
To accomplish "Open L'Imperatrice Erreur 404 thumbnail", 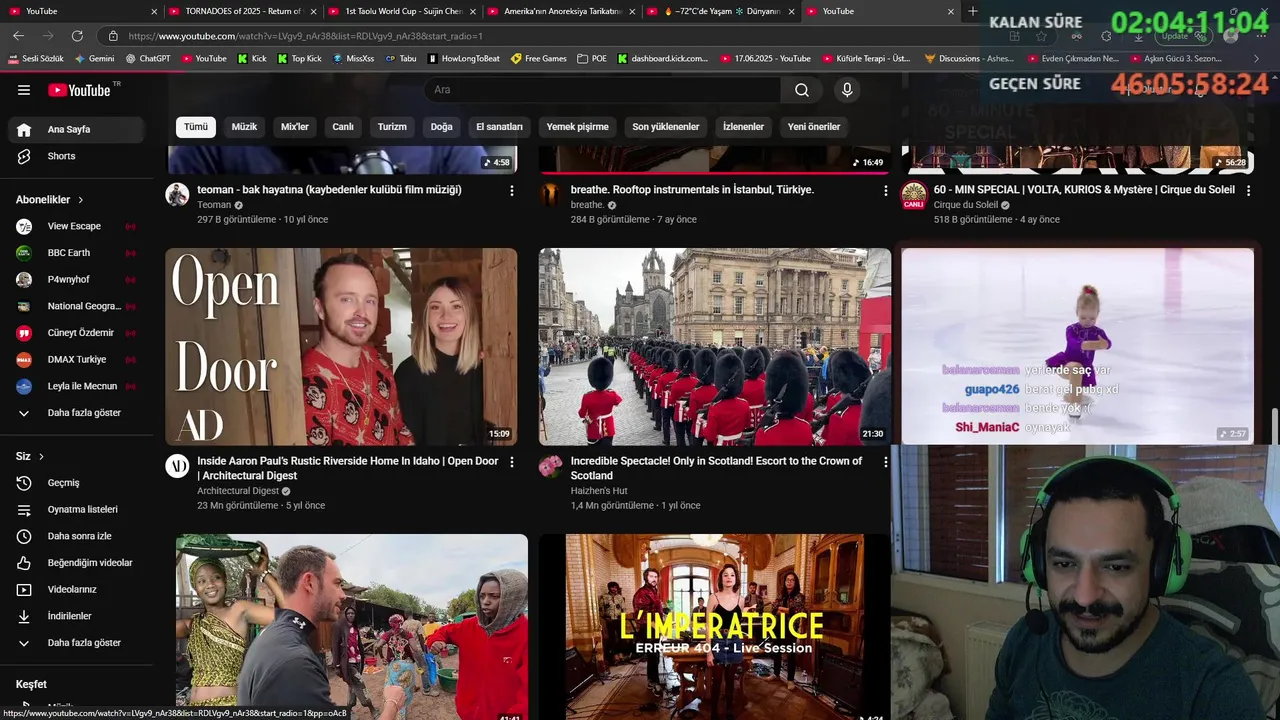I will click(715, 627).
